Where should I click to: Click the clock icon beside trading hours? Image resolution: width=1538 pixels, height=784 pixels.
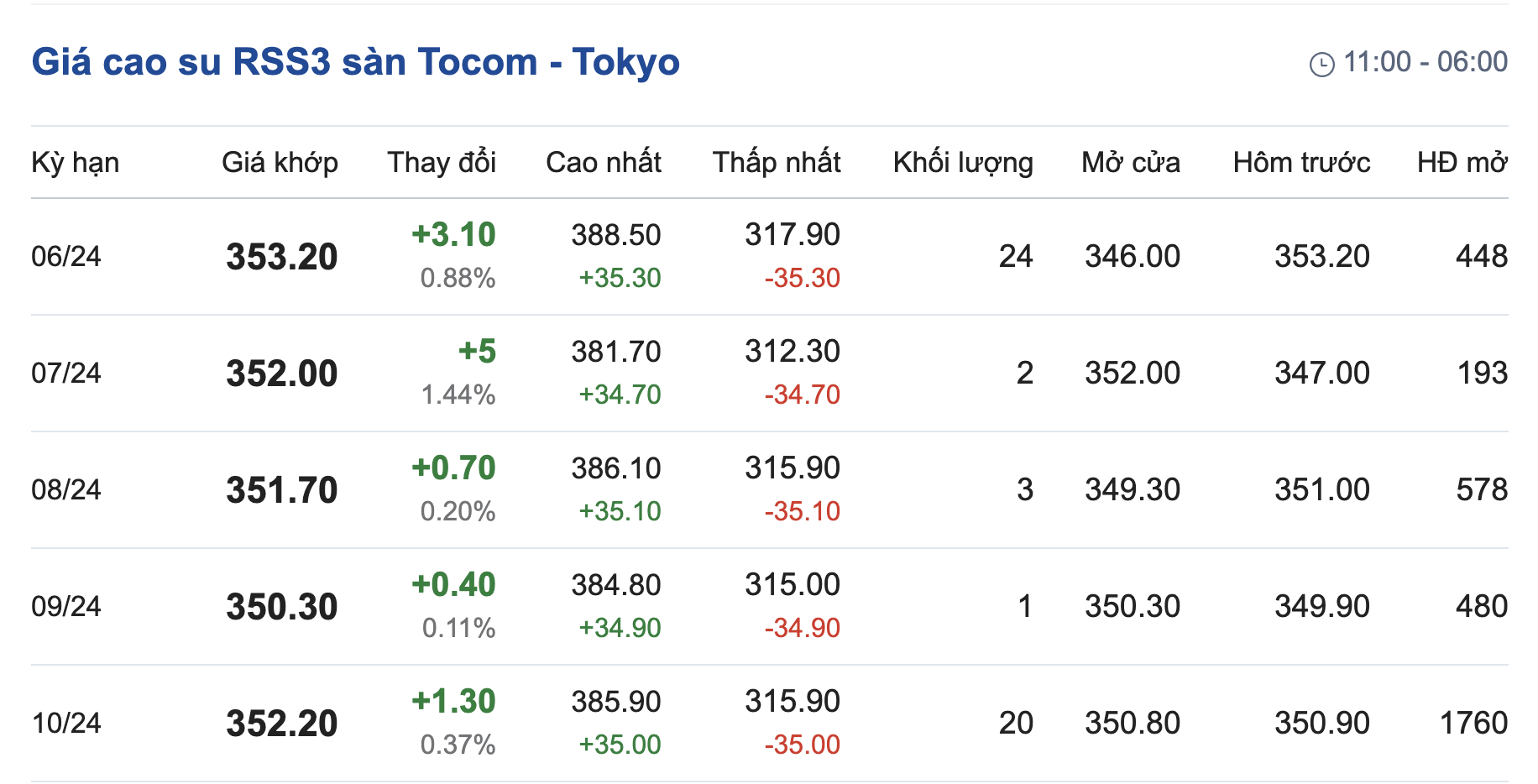coord(1321,64)
